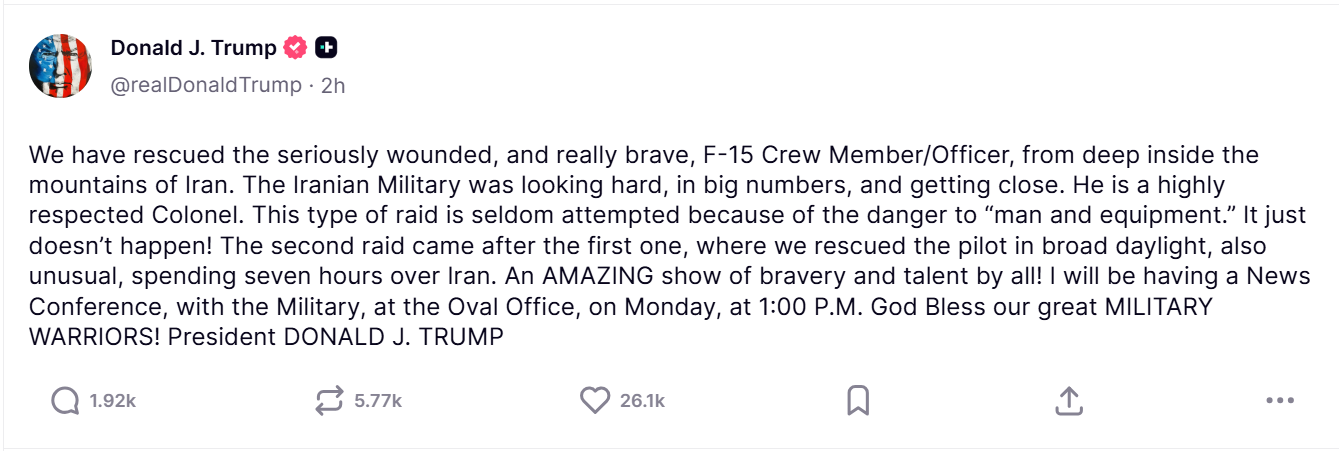Screen dimensions: 1339x451
Task: Click the black plus badge beside the name
Action: click(326, 48)
